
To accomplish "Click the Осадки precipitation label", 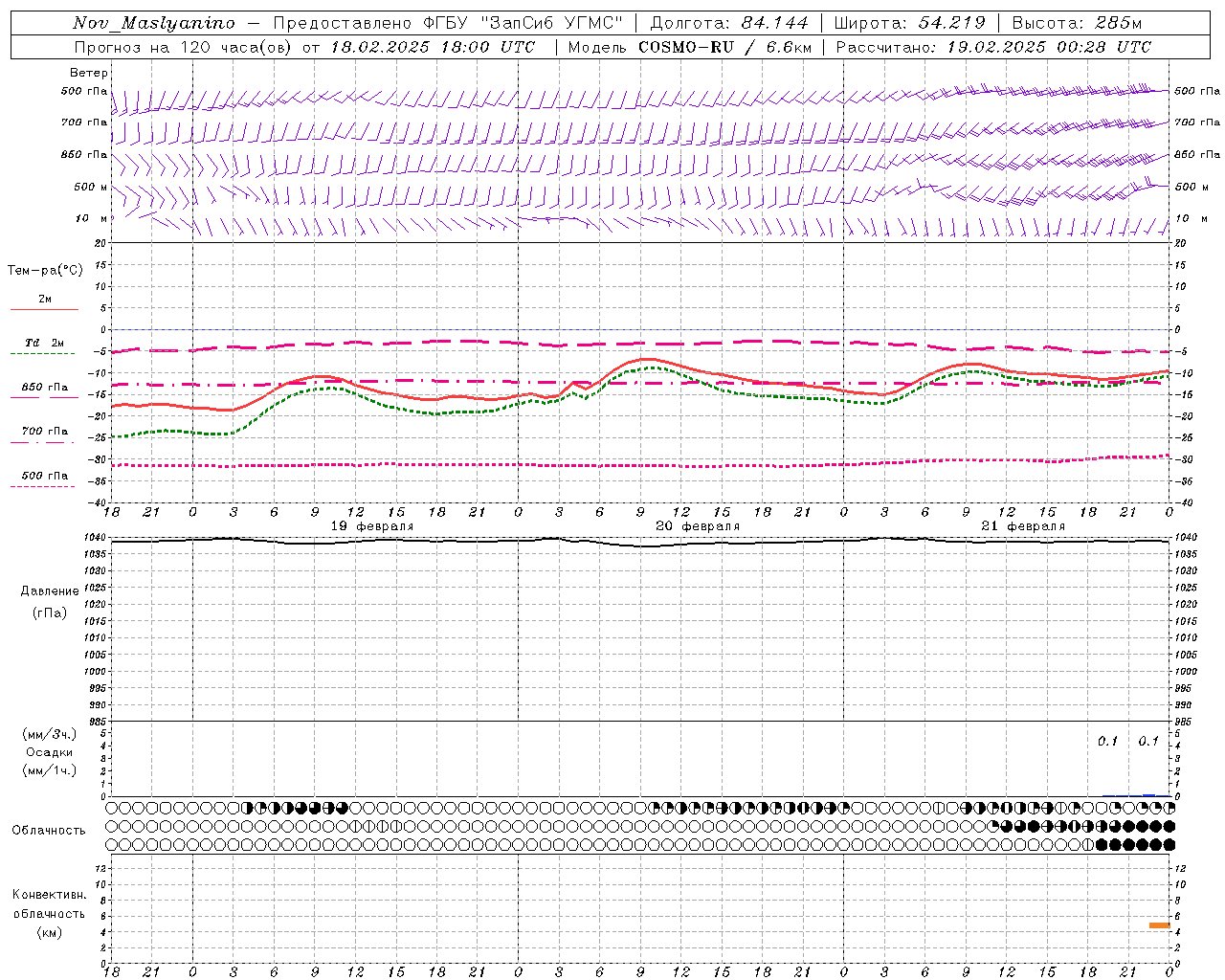I will click(x=50, y=752).
